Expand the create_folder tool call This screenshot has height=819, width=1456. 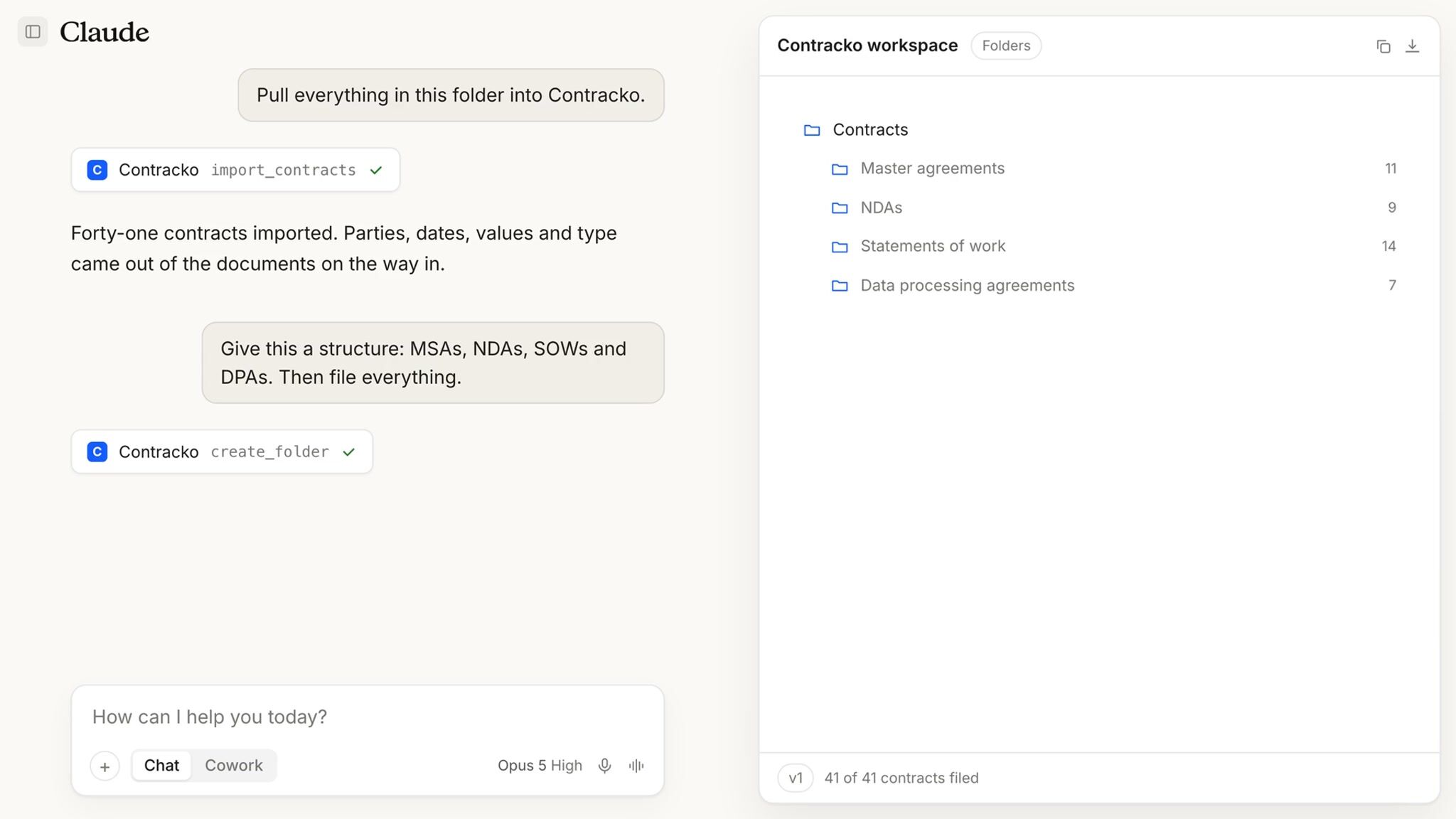222,451
